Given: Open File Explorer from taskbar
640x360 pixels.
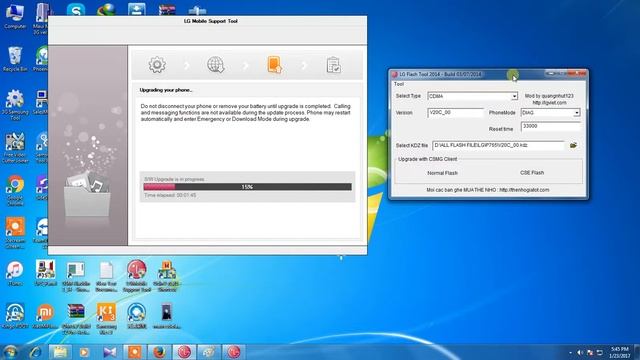Looking at the screenshot, I should 60,352.
